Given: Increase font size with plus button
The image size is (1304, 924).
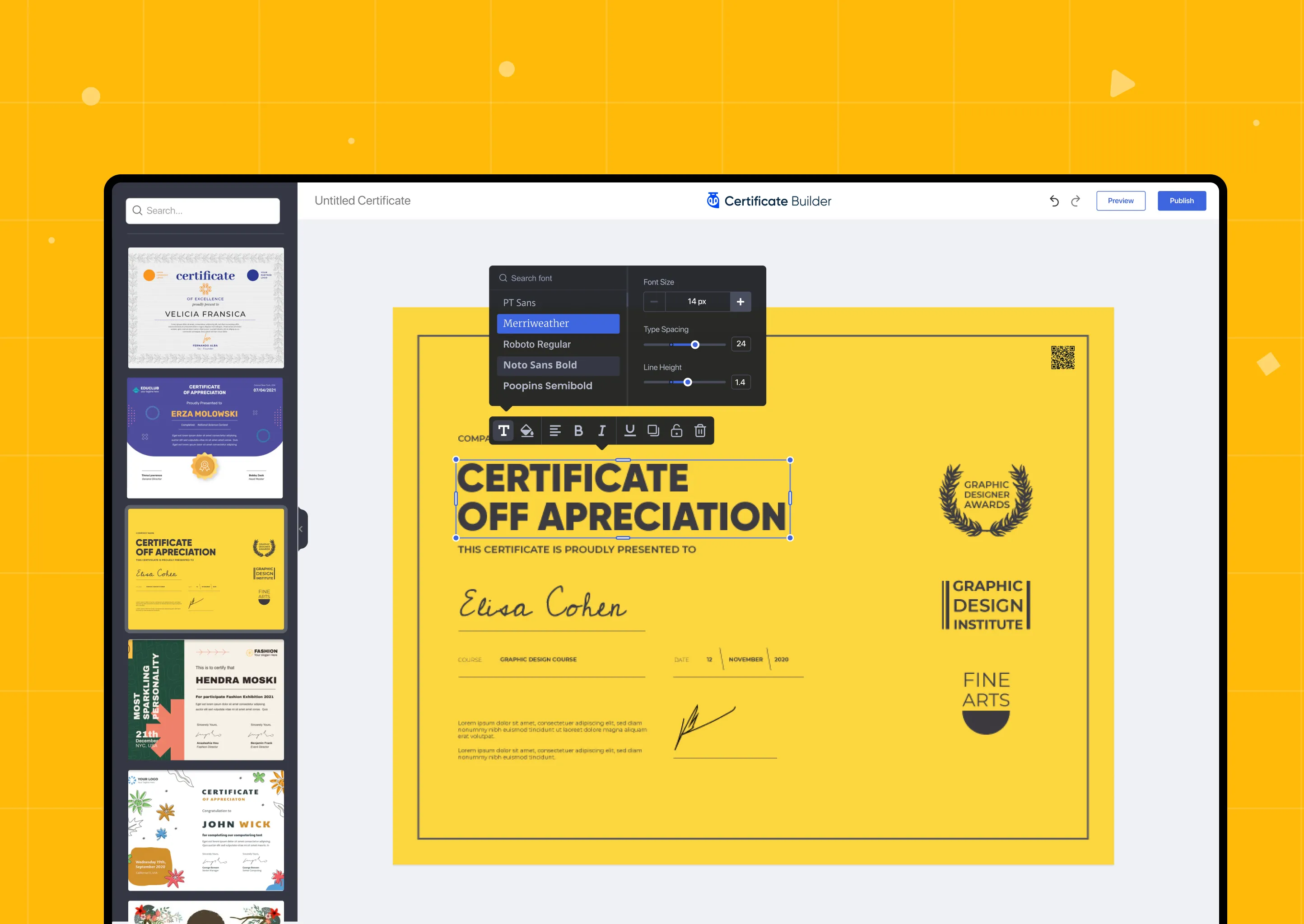Looking at the screenshot, I should click(740, 302).
